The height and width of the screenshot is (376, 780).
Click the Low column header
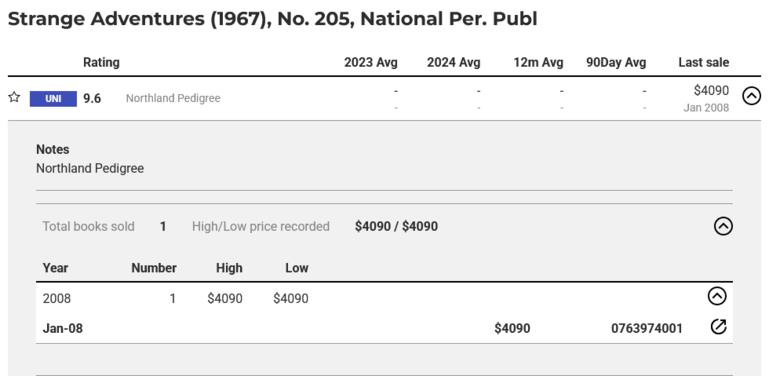[297, 268]
